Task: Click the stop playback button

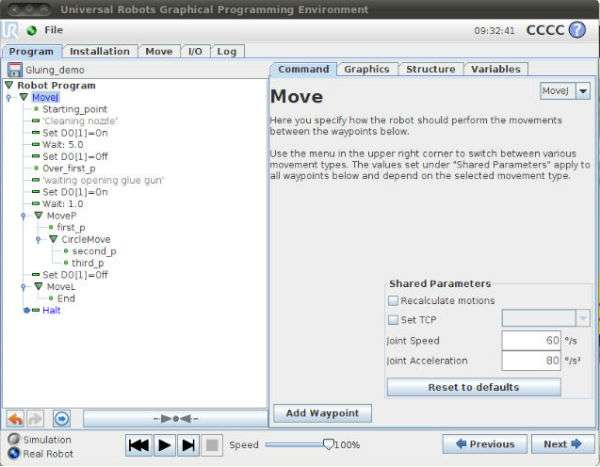Action: click(212, 445)
